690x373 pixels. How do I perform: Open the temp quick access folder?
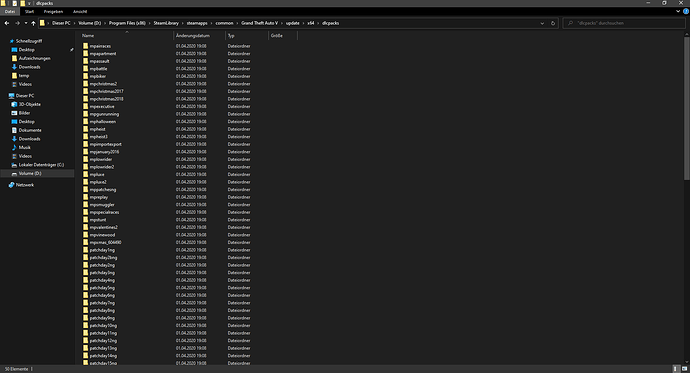point(24,76)
